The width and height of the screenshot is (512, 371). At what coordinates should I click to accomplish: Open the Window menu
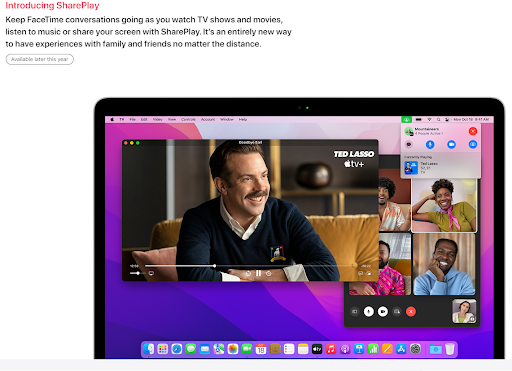tap(227, 119)
